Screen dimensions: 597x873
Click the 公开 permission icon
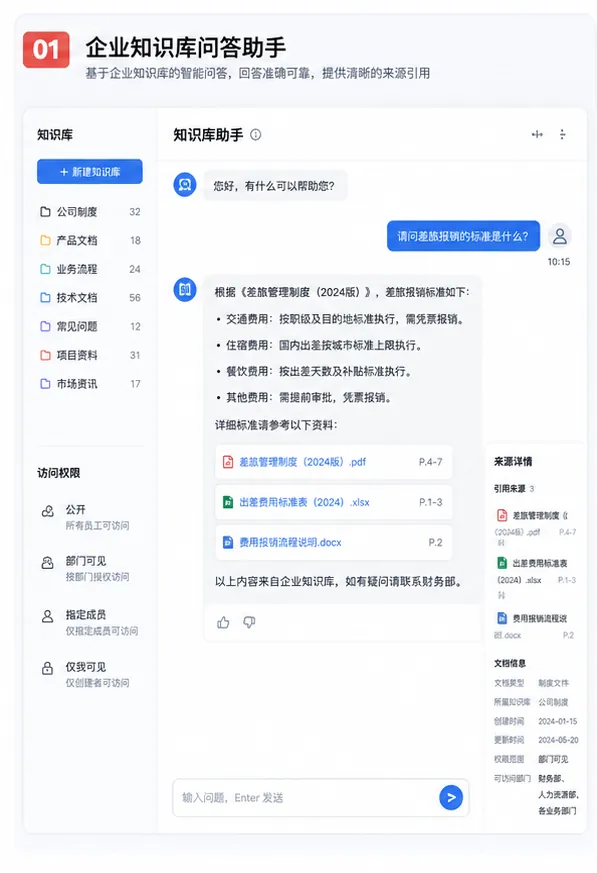click(x=48, y=511)
